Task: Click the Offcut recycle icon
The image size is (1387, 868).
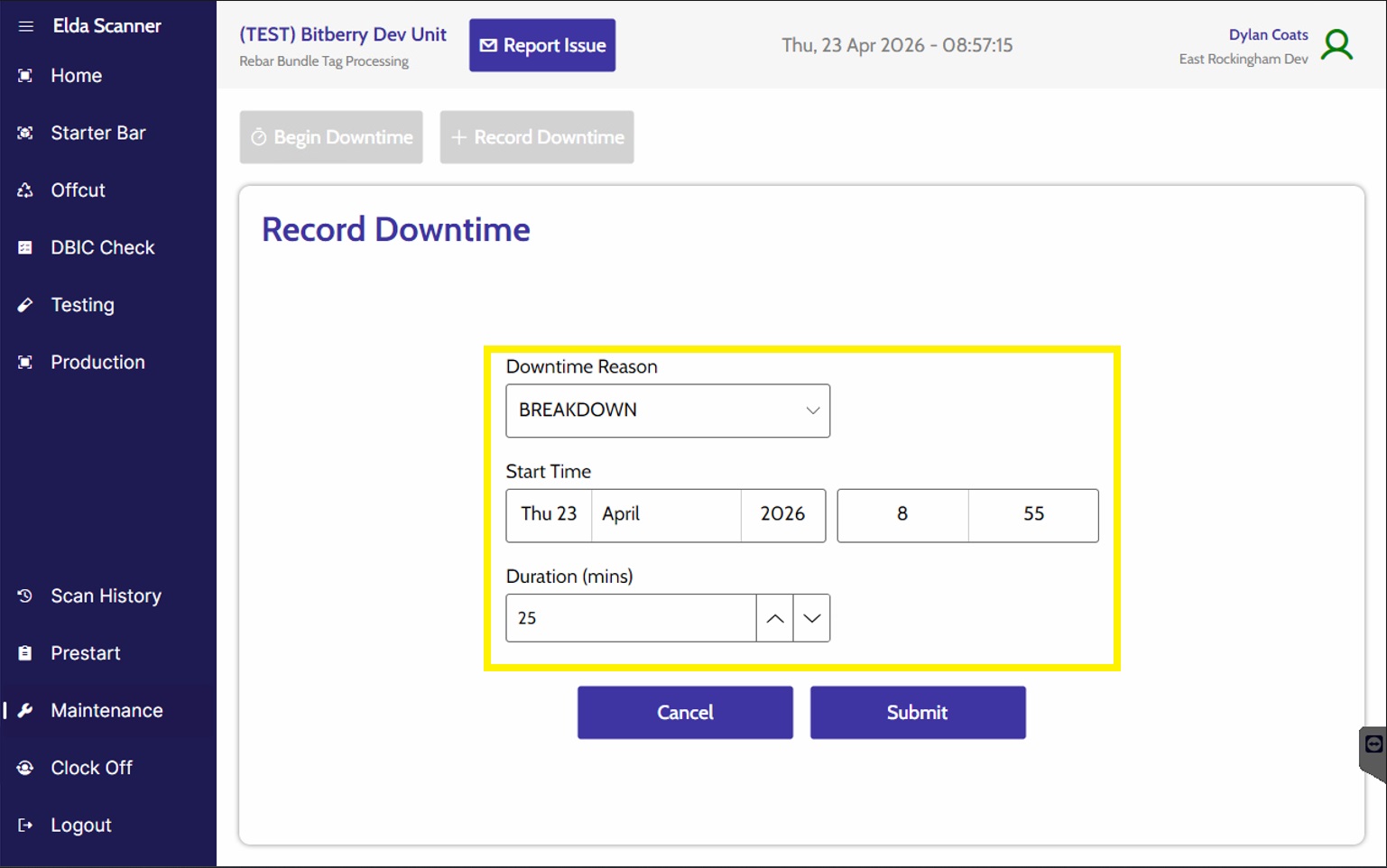Action: tap(25, 190)
